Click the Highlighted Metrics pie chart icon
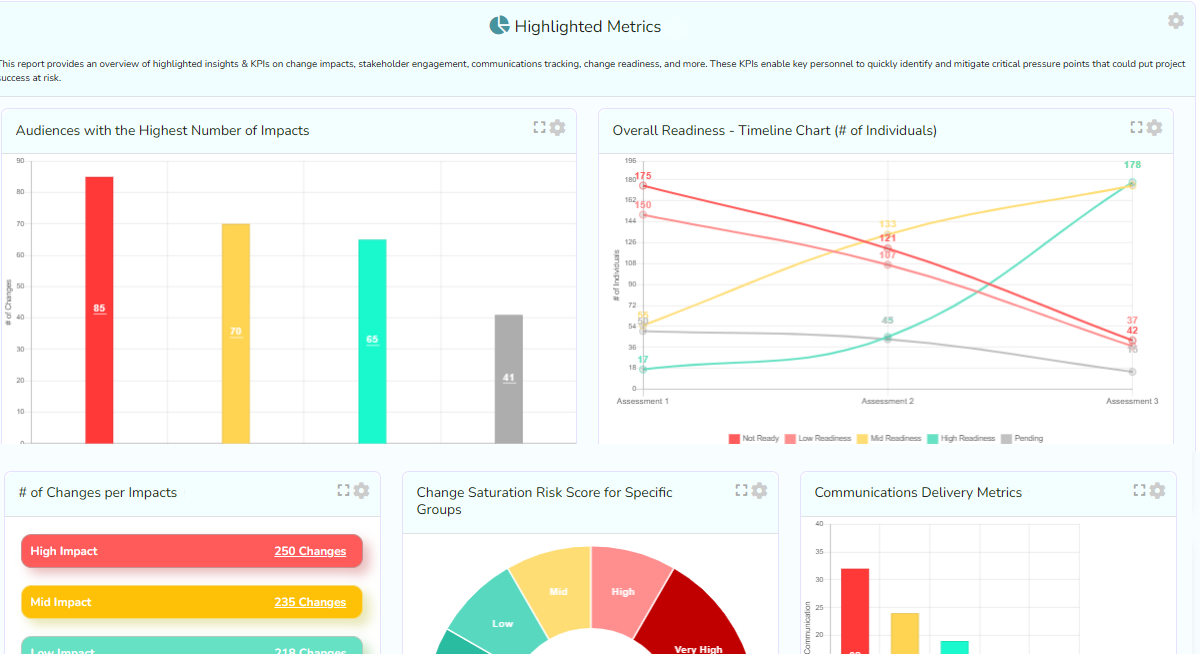1200x654 pixels. pos(500,26)
